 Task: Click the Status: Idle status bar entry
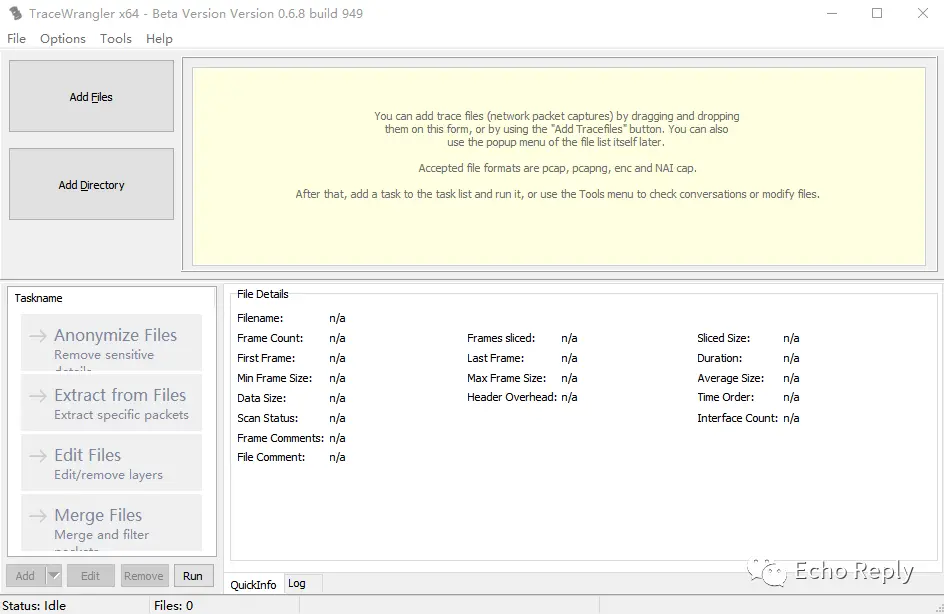34,606
